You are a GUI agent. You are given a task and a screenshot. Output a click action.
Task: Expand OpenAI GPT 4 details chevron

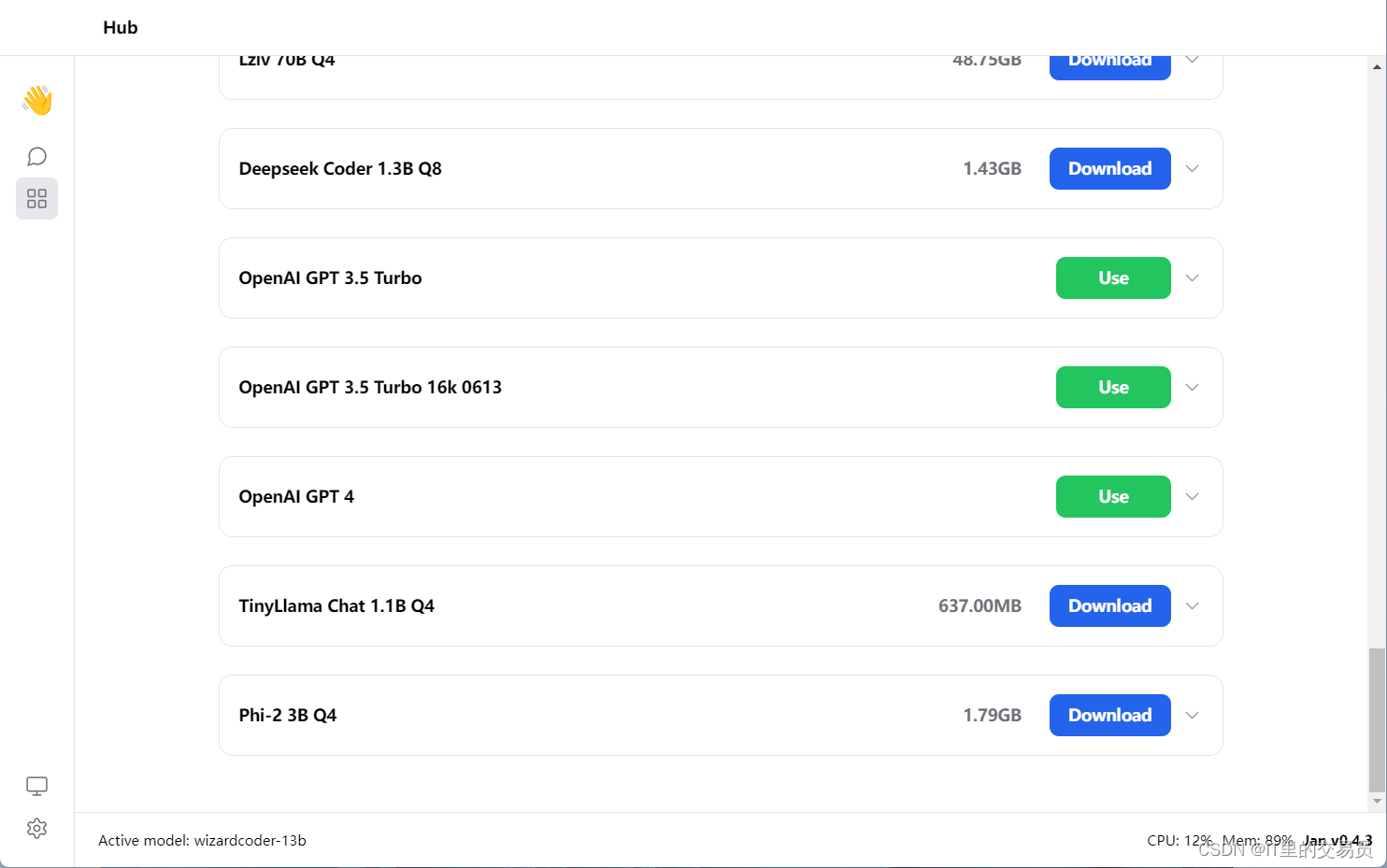[x=1193, y=497]
